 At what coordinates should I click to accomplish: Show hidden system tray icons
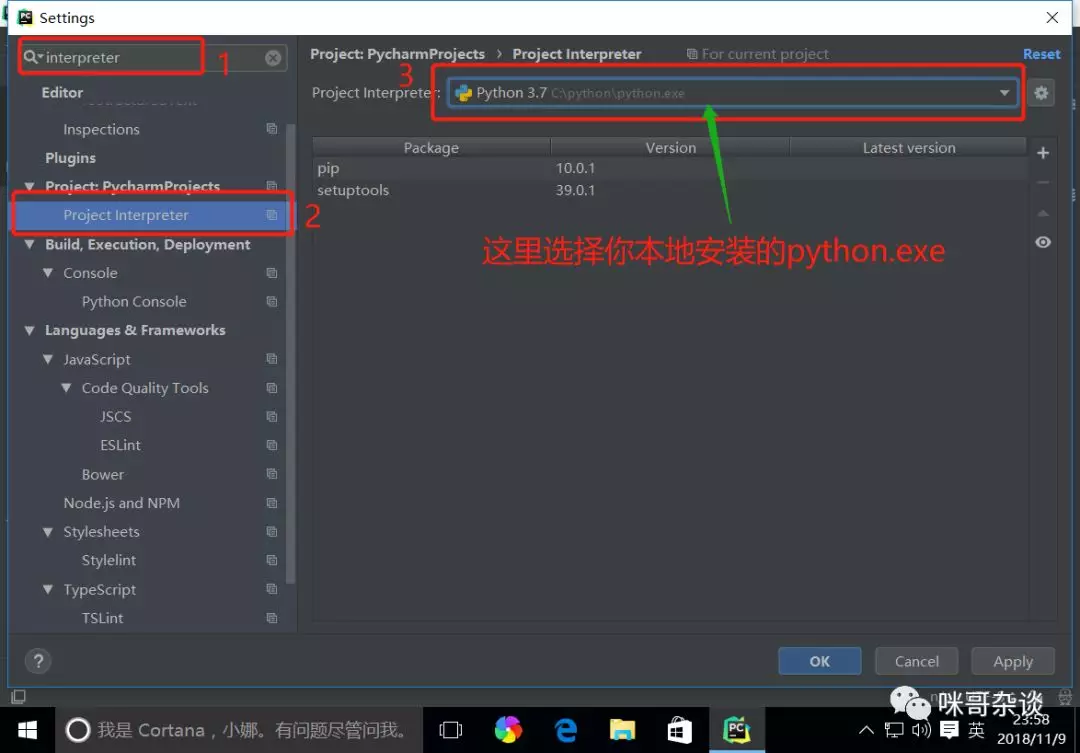click(x=866, y=730)
